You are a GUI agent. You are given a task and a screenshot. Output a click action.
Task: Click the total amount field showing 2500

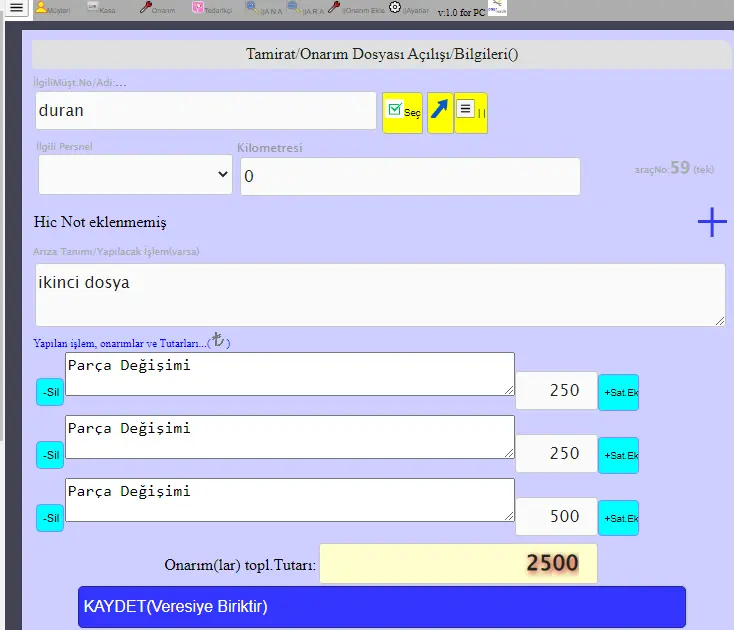coord(457,563)
